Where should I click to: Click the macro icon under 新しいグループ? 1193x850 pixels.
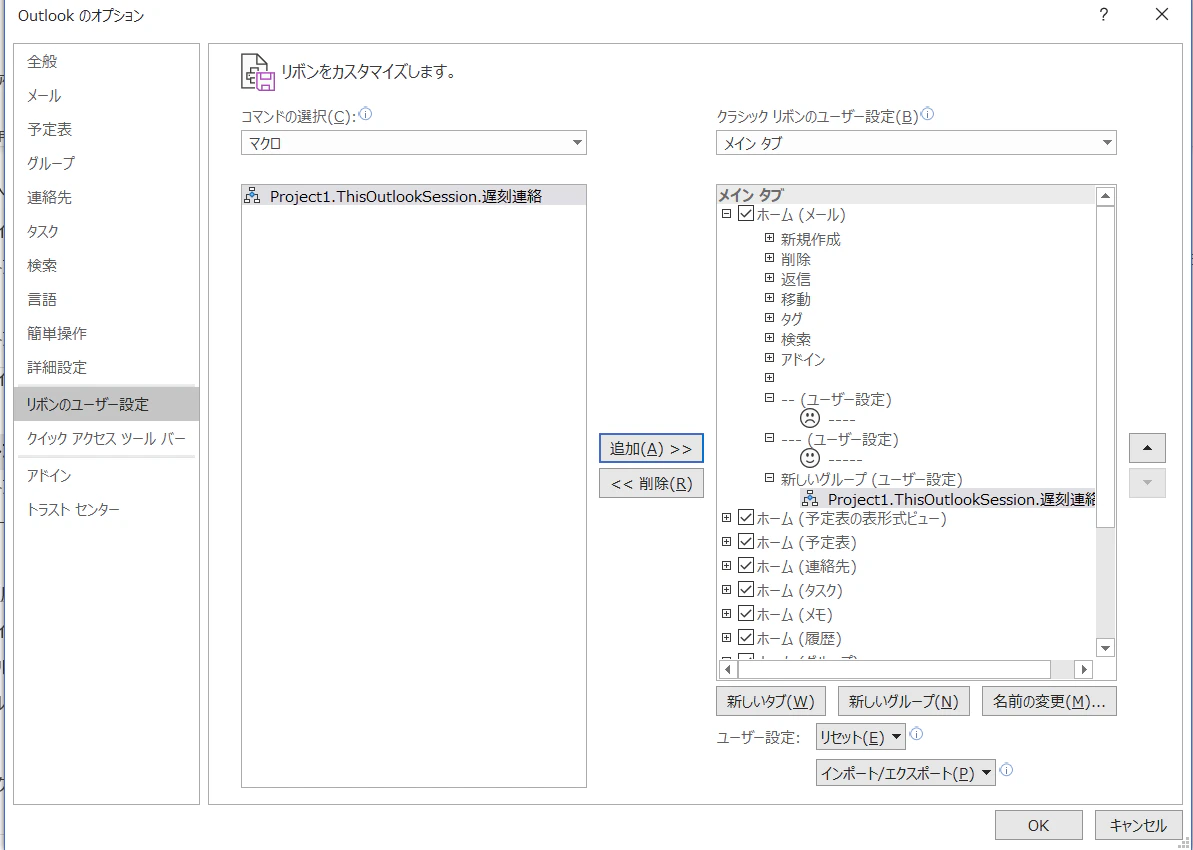point(810,499)
